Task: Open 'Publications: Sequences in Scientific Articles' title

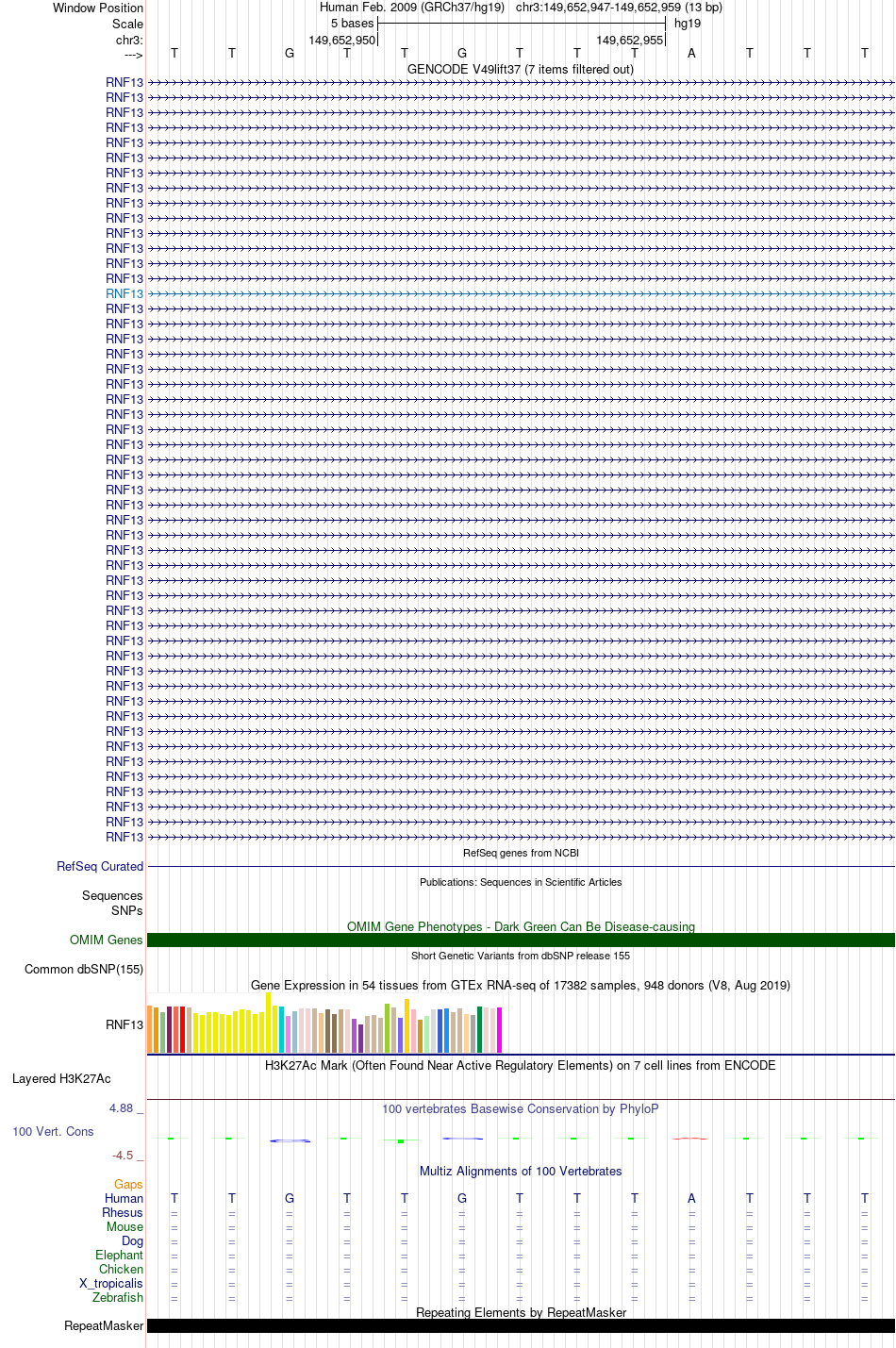Action: 521,882
